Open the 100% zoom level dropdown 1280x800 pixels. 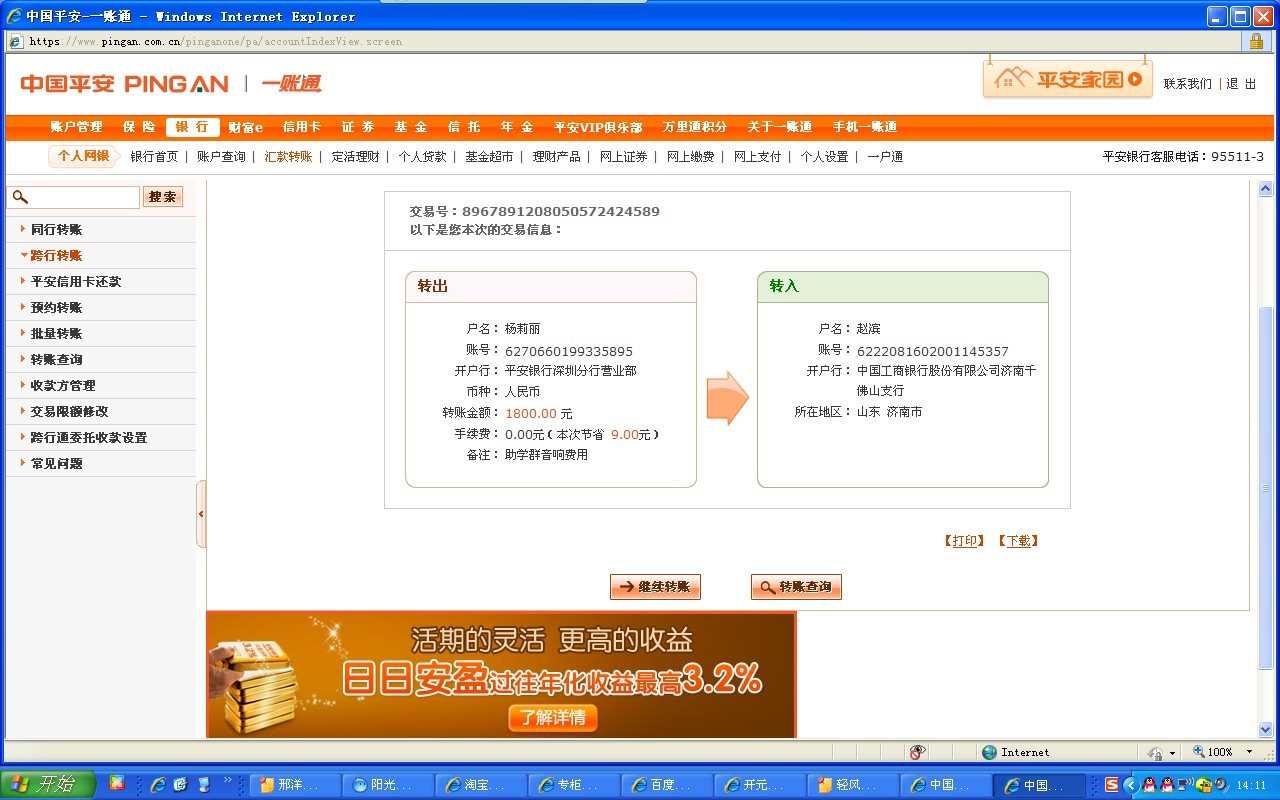1249,752
